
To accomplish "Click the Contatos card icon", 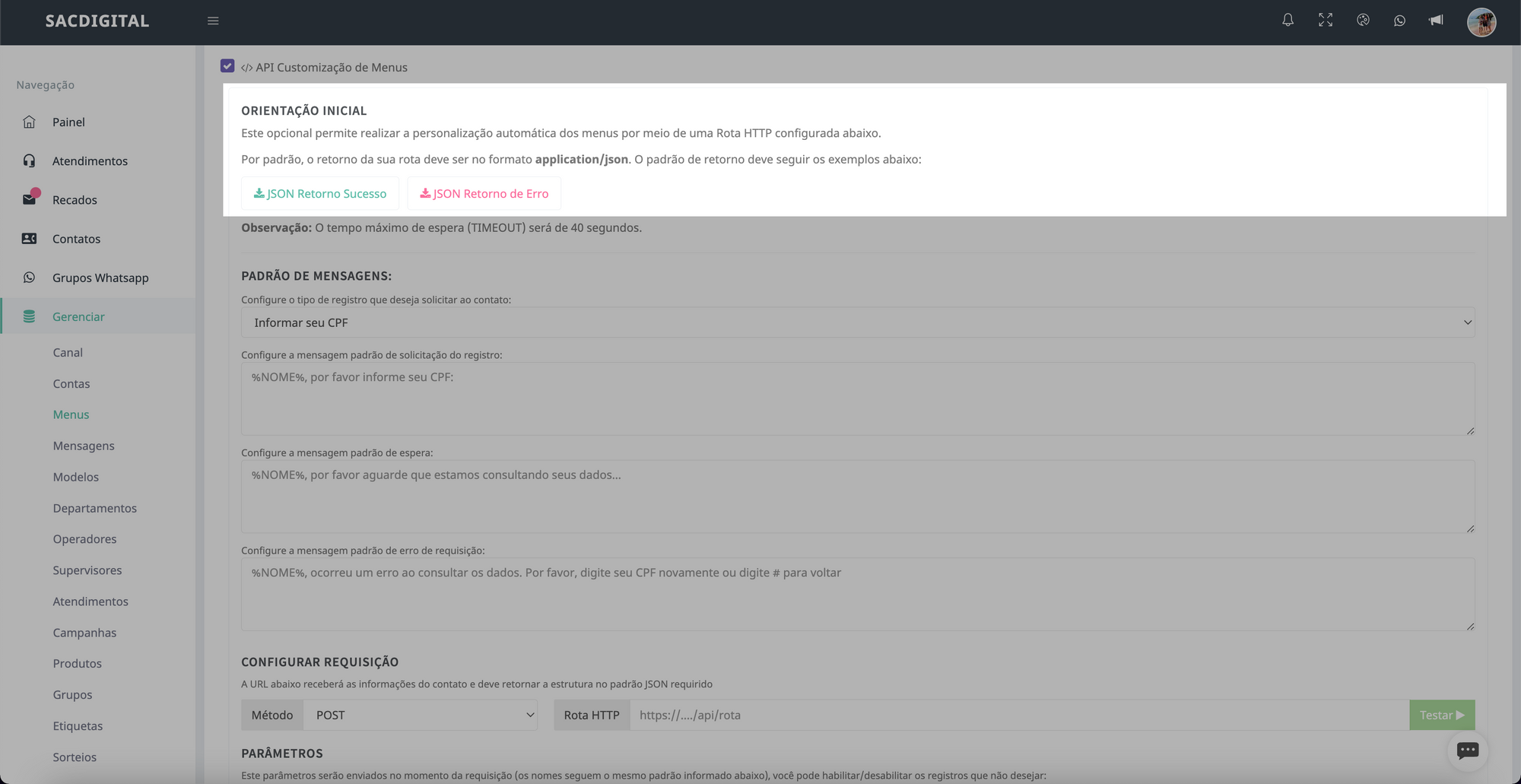I will coord(29,239).
